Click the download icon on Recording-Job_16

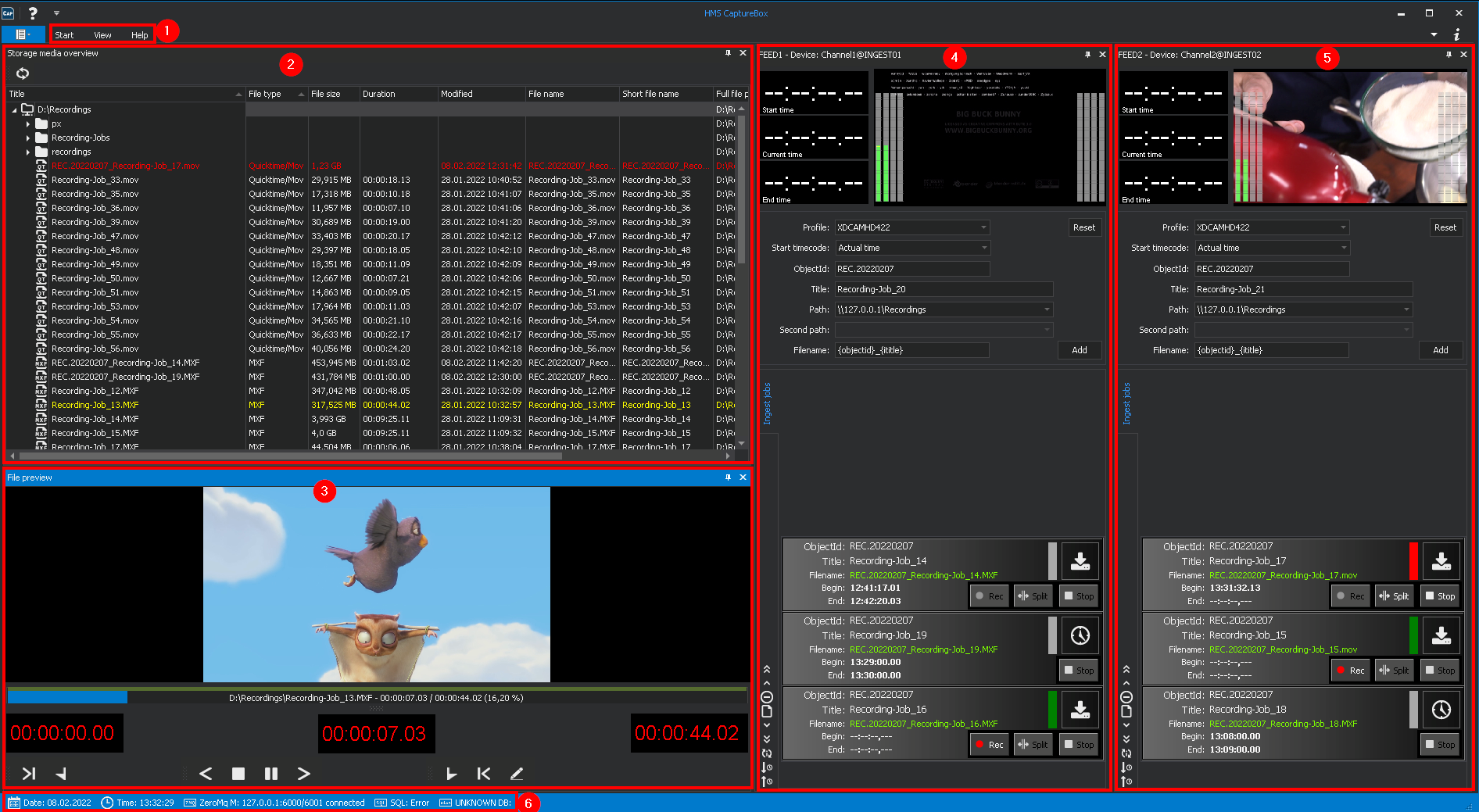coord(1080,710)
